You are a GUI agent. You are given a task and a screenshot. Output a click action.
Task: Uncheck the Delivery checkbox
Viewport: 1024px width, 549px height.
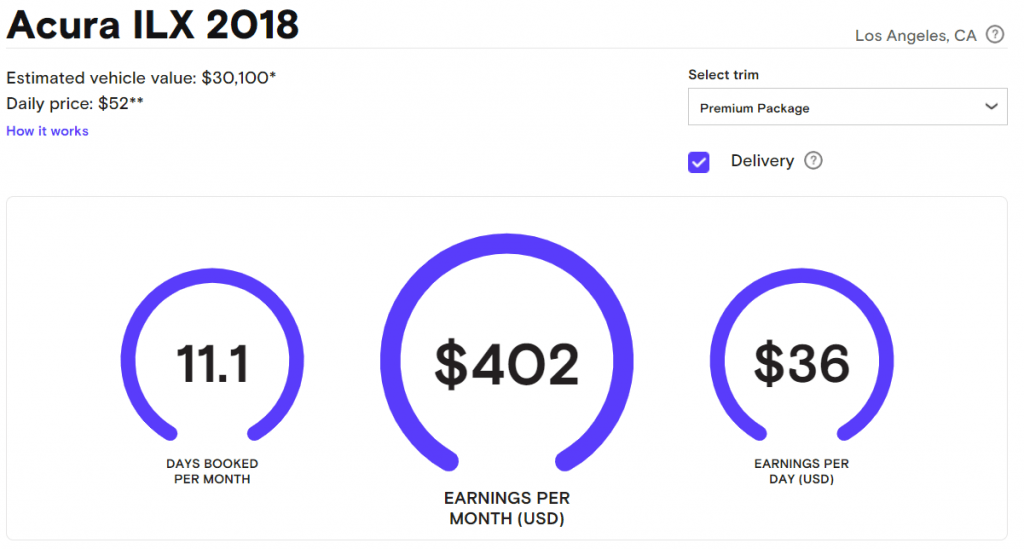click(699, 162)
